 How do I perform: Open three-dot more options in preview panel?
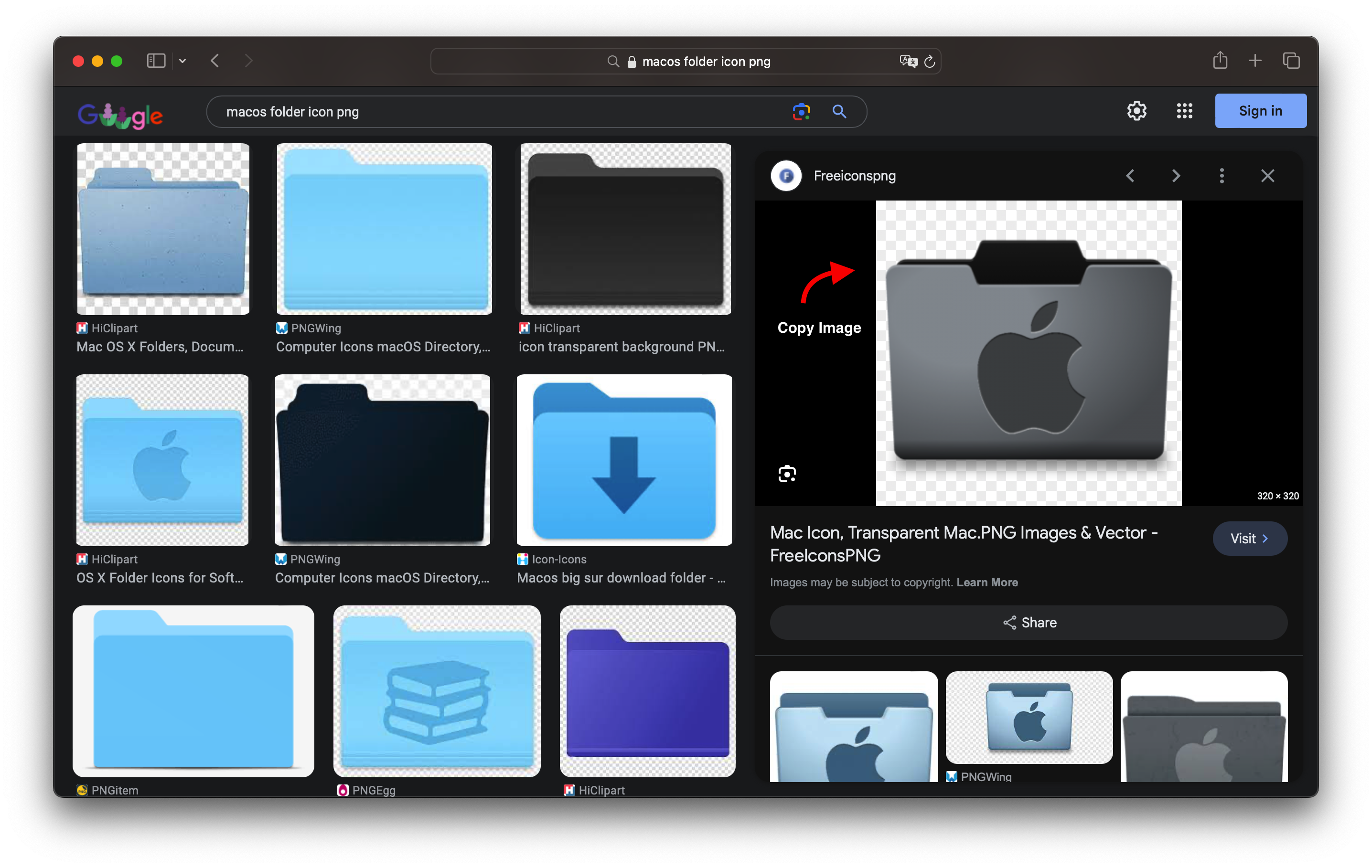(x=1222, y=176)
